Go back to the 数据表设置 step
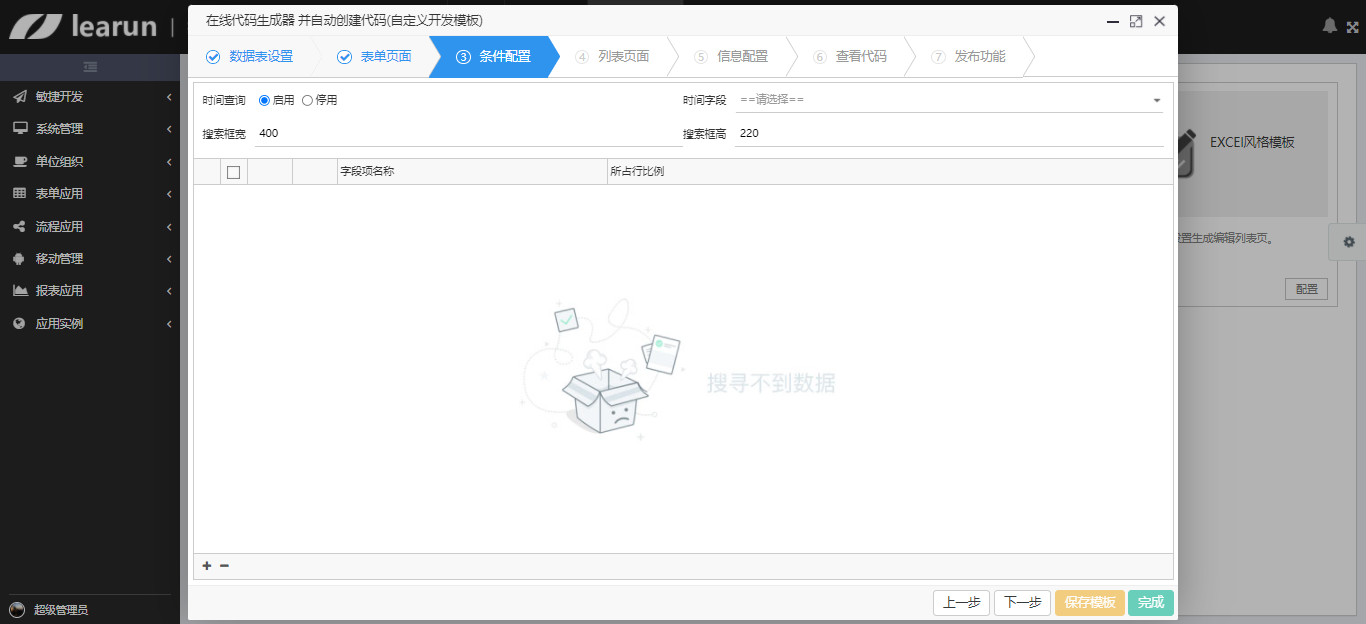1366x624 pixels. [263, 57]
